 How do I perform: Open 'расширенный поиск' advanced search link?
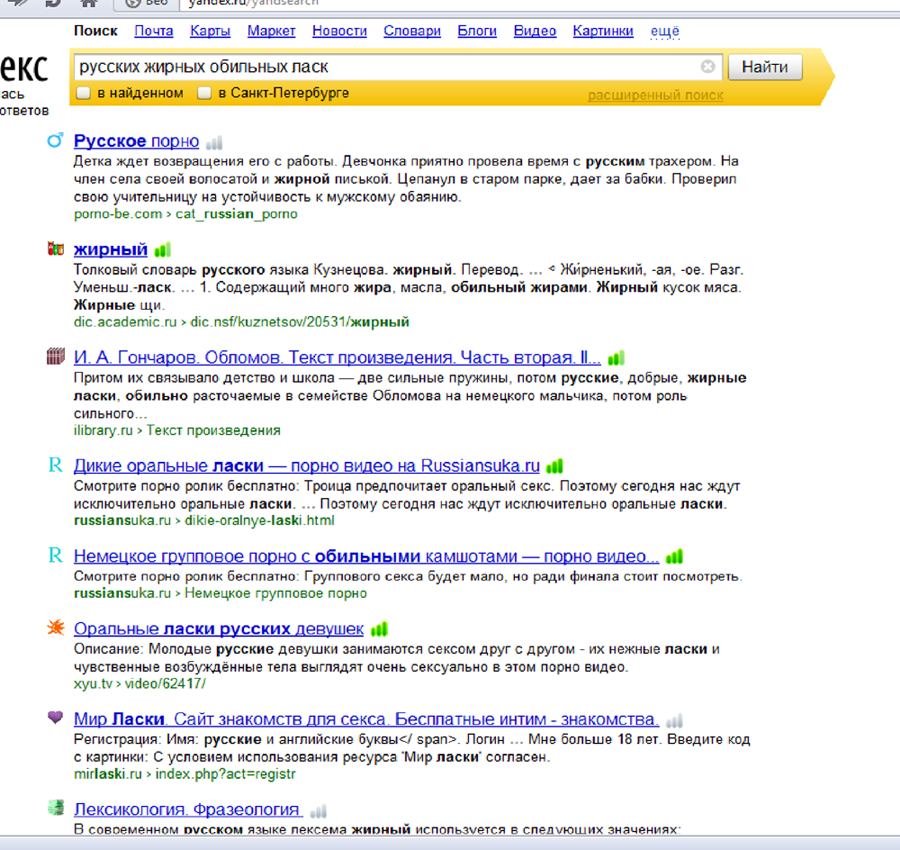655,95
